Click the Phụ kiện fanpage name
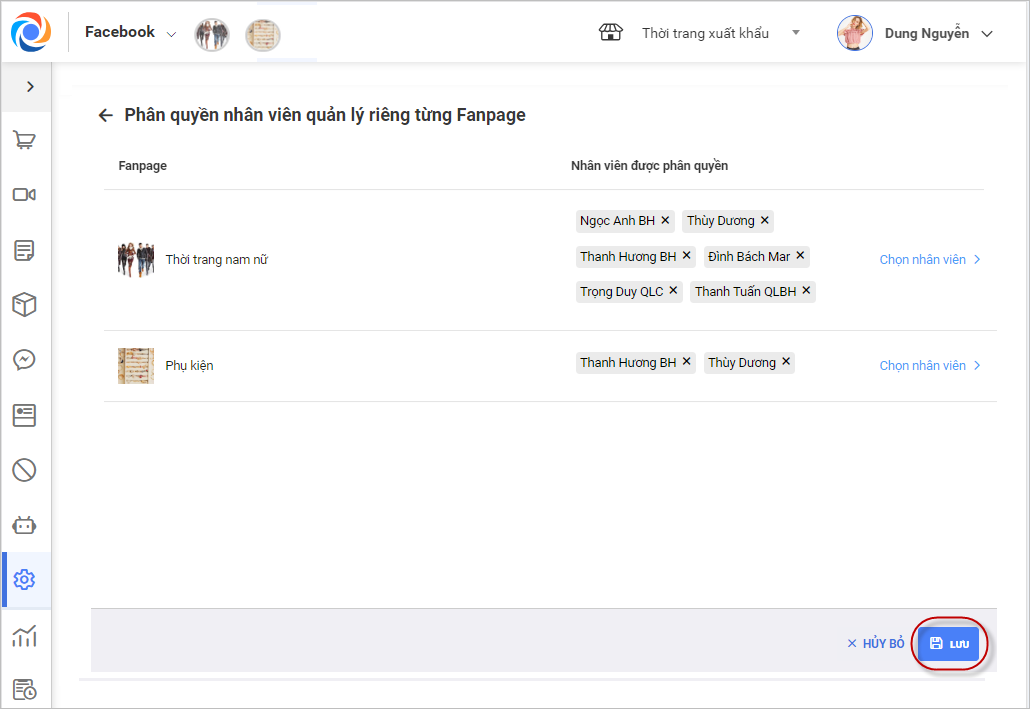The height and width of the screenshot is (709, 1030). (189, 365)
